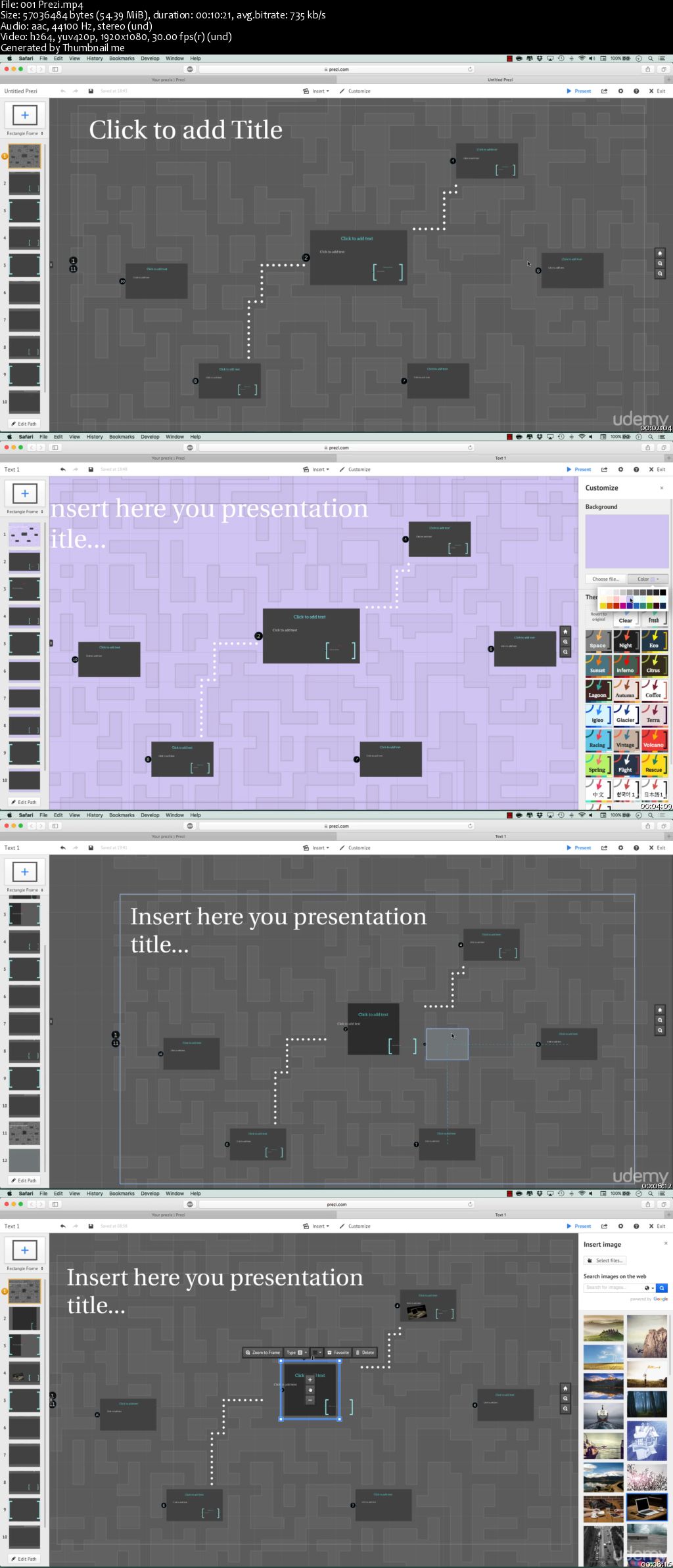
Task: Pick the magenta swatch in the color picker
Action: [x=623, y=606]
